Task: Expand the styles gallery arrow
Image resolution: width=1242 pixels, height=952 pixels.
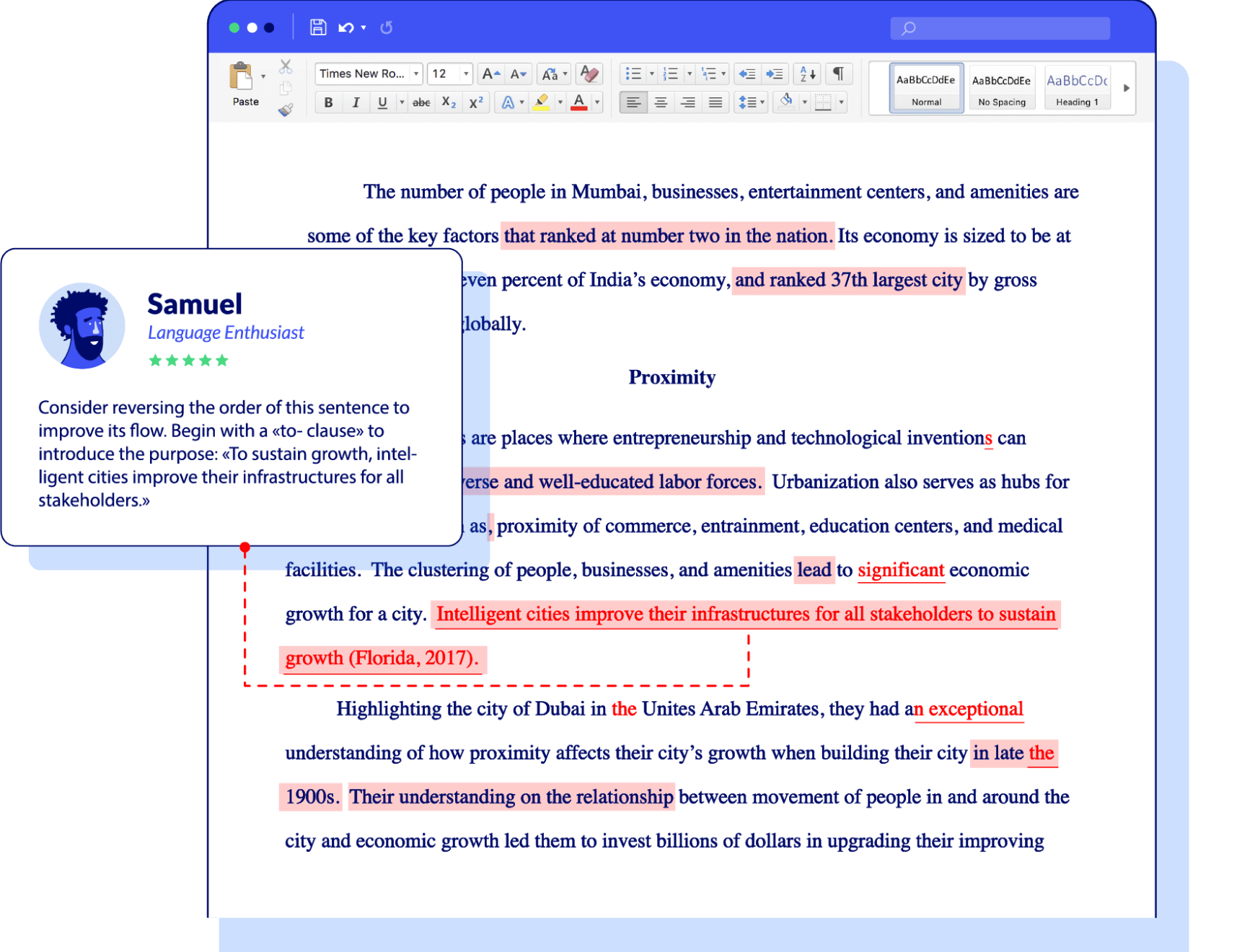Action: point(1126,88)
